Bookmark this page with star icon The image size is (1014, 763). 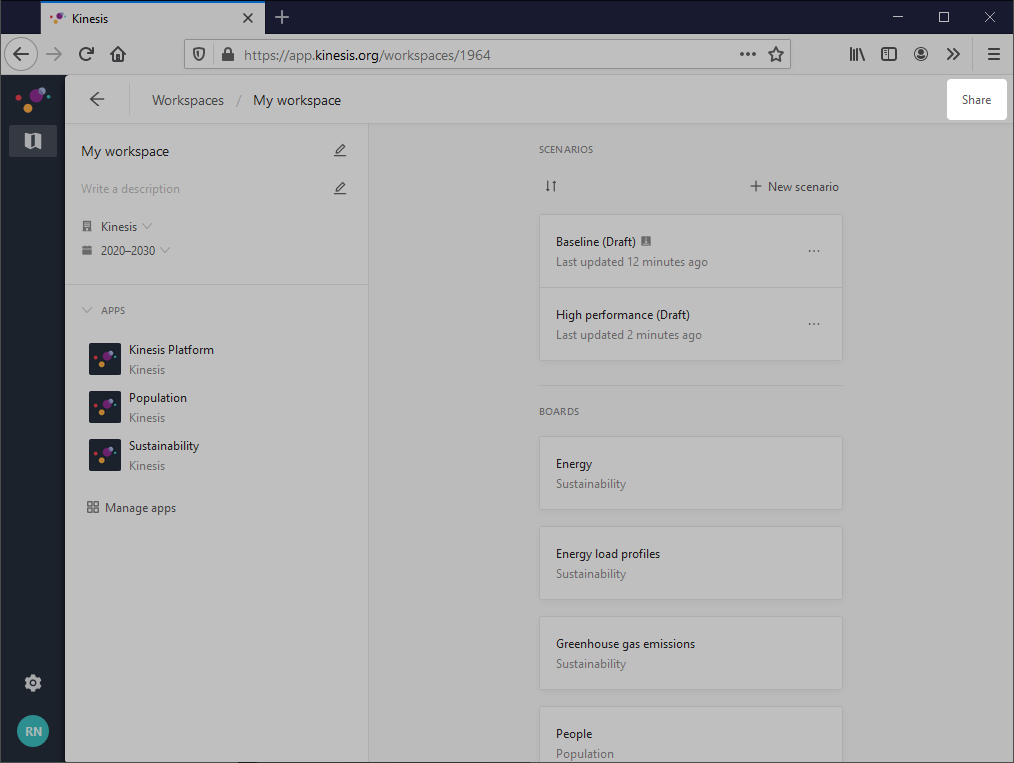pos(775,54)
